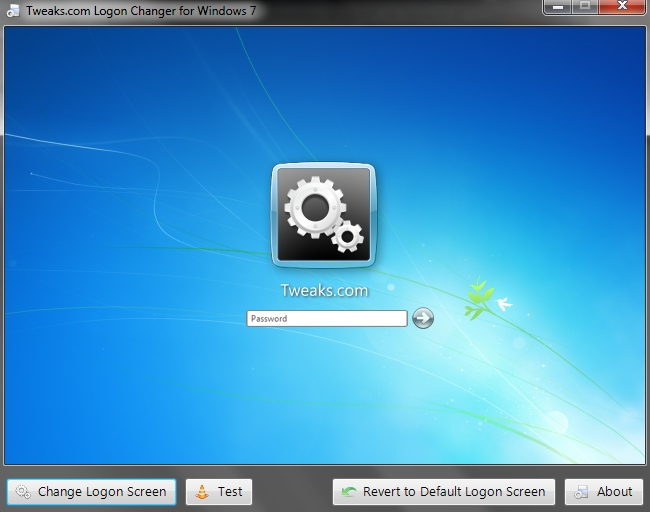Close the Logon Changer window
Image resolution: width=650 pixels, height=512 pixels.
[622, 6]
